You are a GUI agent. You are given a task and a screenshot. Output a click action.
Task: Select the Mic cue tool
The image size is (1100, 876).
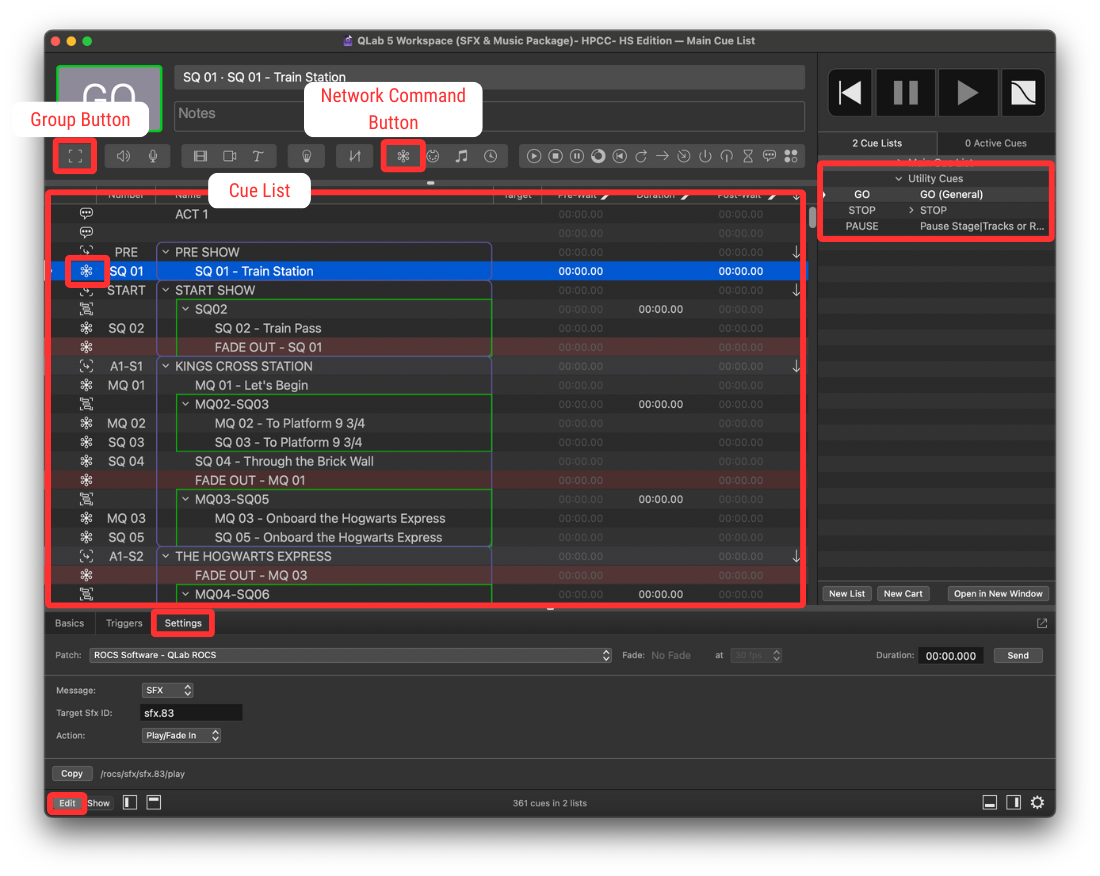pos(154,156)
